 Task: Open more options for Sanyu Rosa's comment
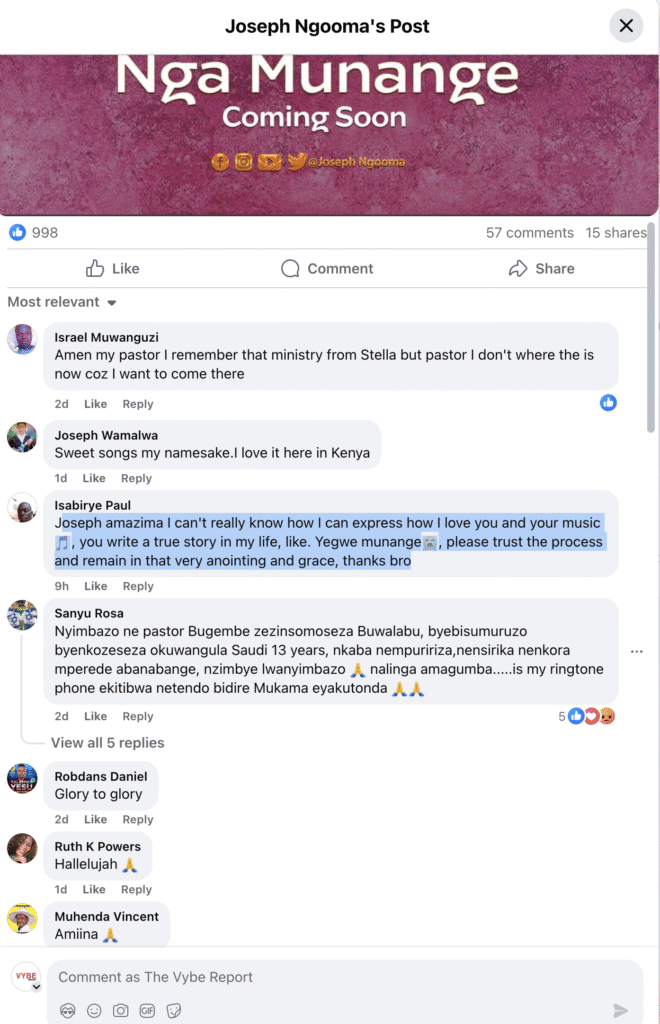[636, 651]
